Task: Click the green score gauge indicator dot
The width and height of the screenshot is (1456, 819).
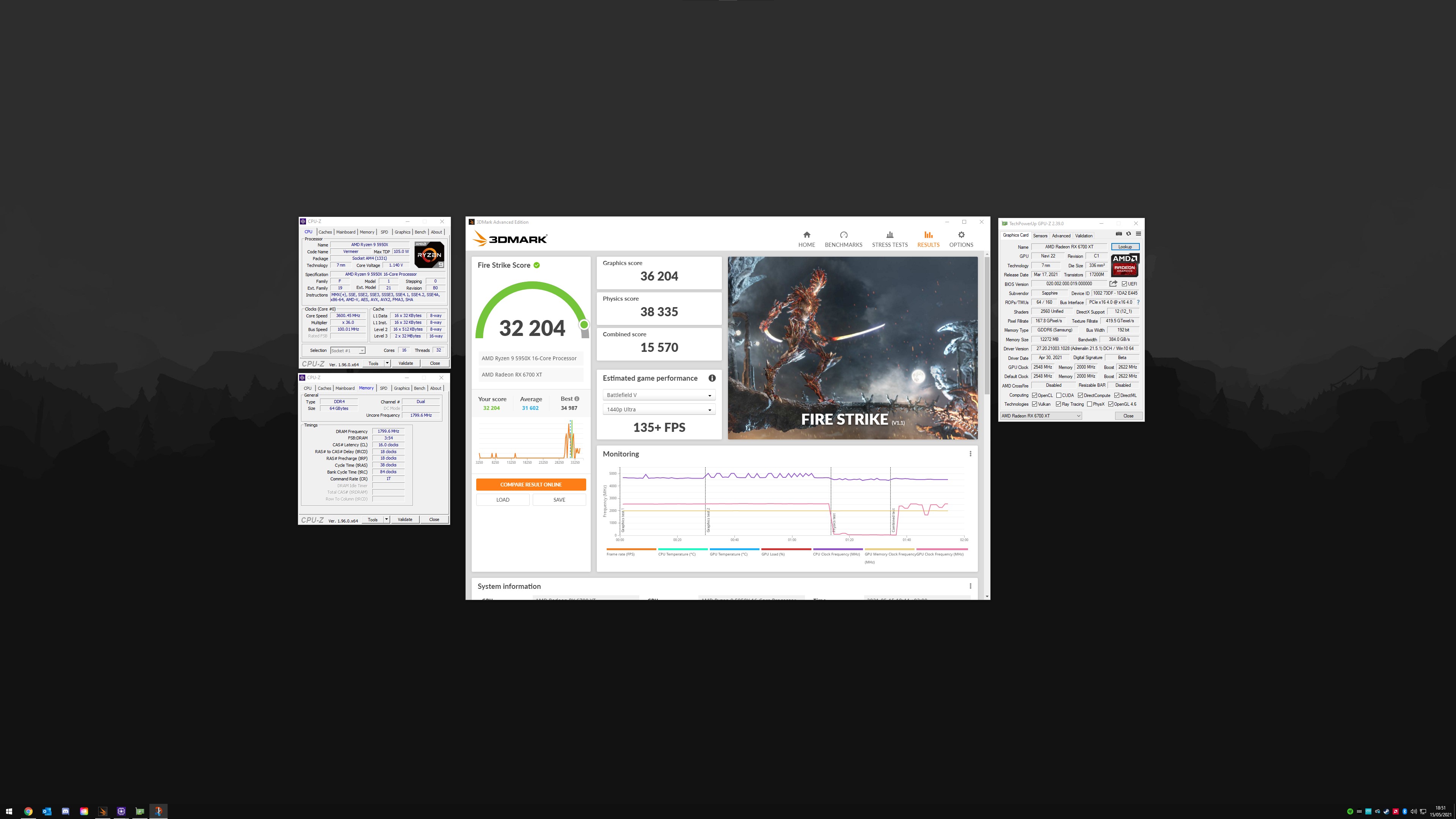Action: [x=584, y=325]
